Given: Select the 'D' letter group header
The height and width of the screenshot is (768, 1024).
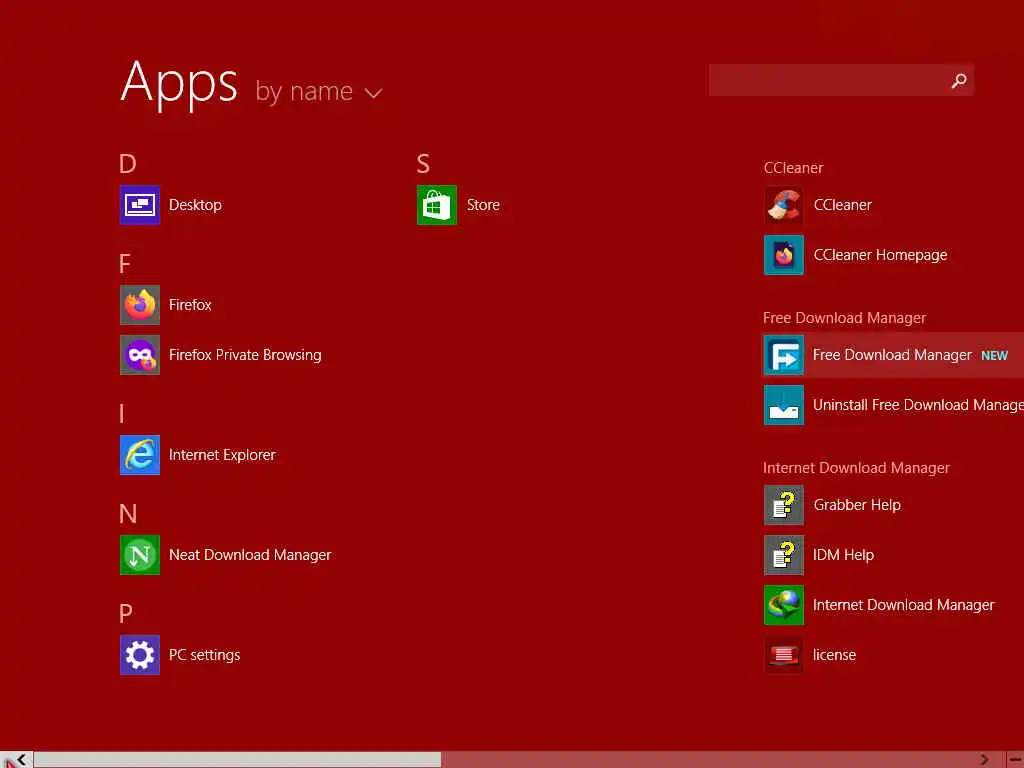Looking at the screenshot, I should 128,163.
